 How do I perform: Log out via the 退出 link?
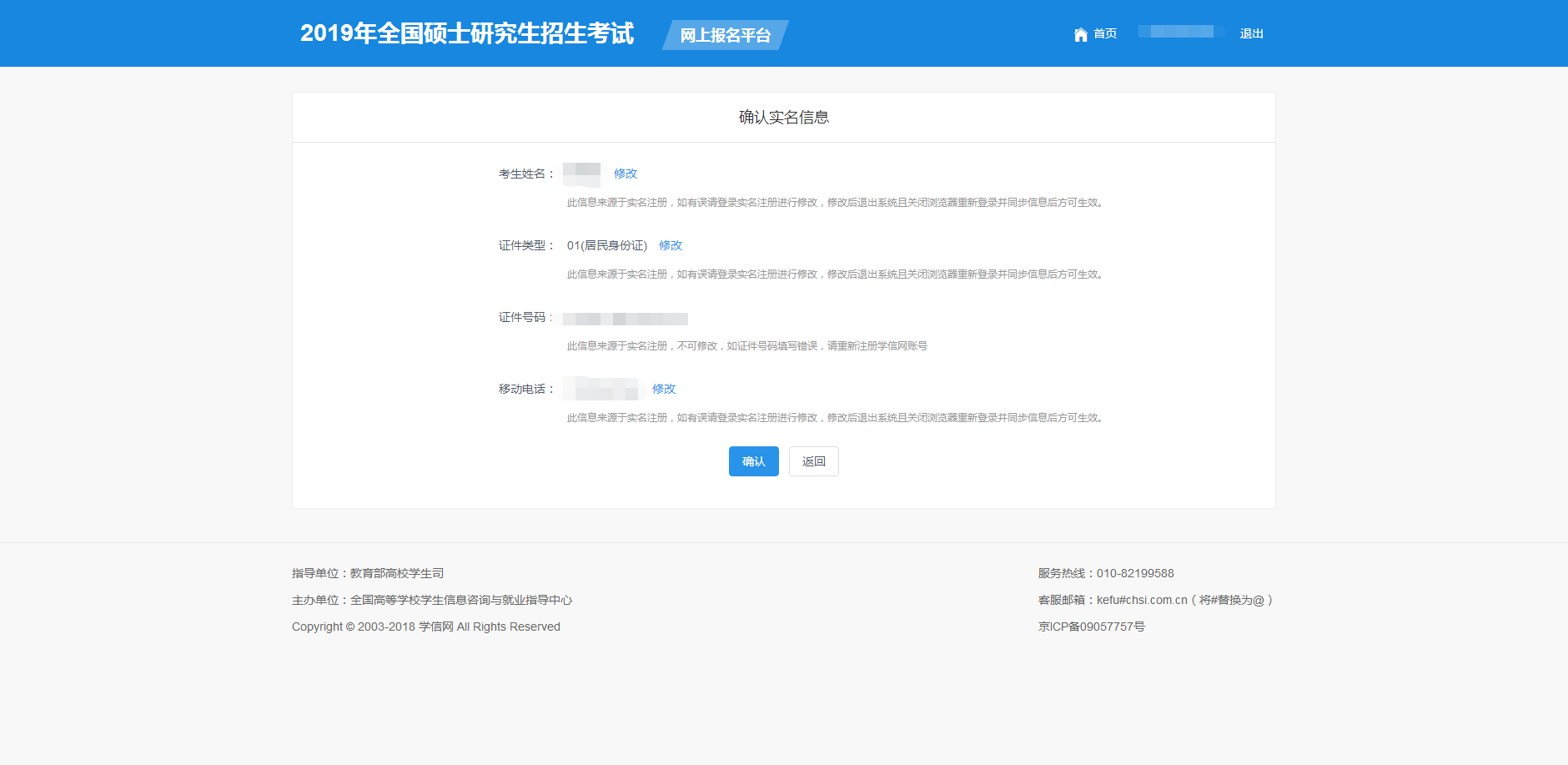coord(1251,34)
